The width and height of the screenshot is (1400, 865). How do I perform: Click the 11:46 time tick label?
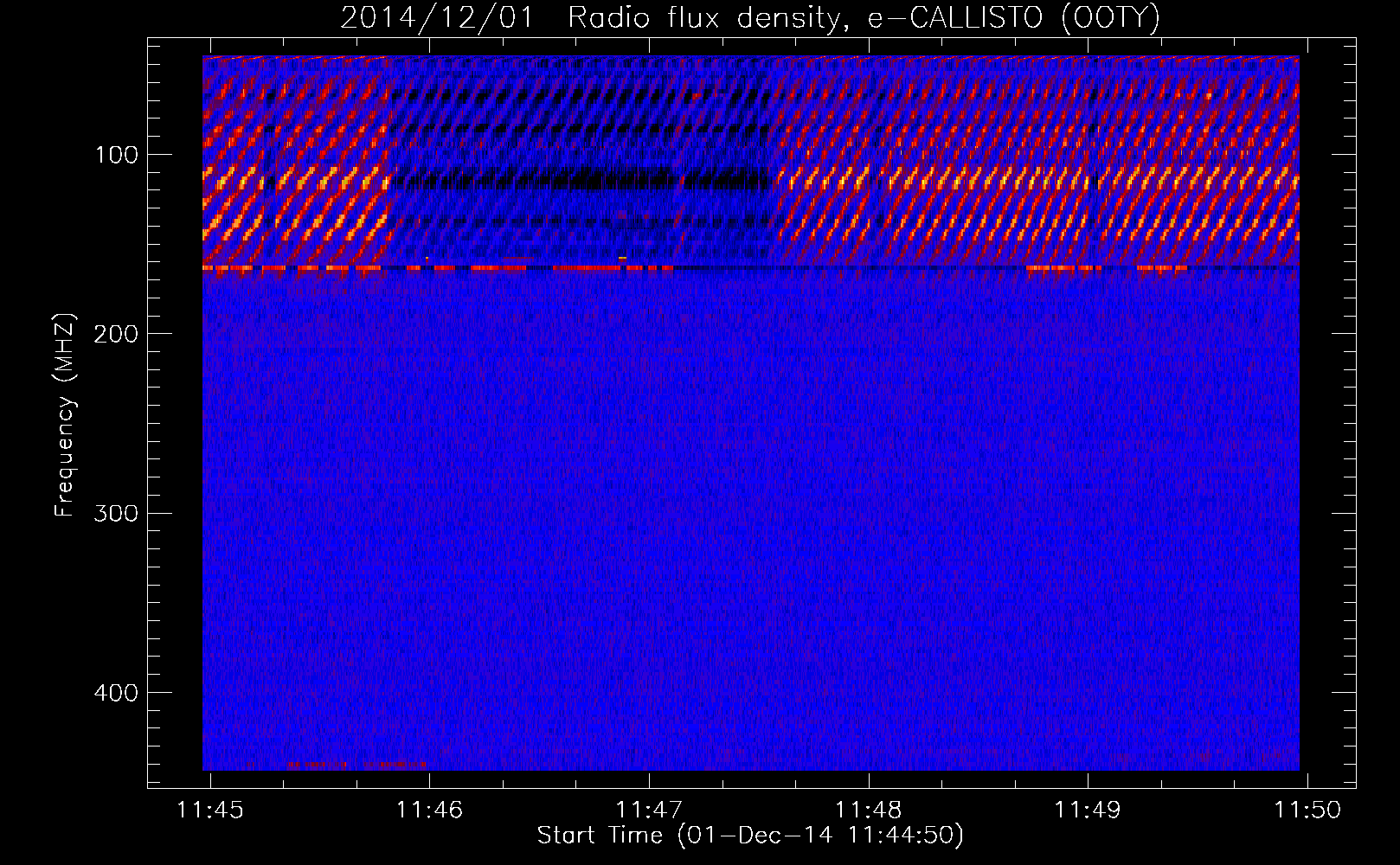point(430,810)
